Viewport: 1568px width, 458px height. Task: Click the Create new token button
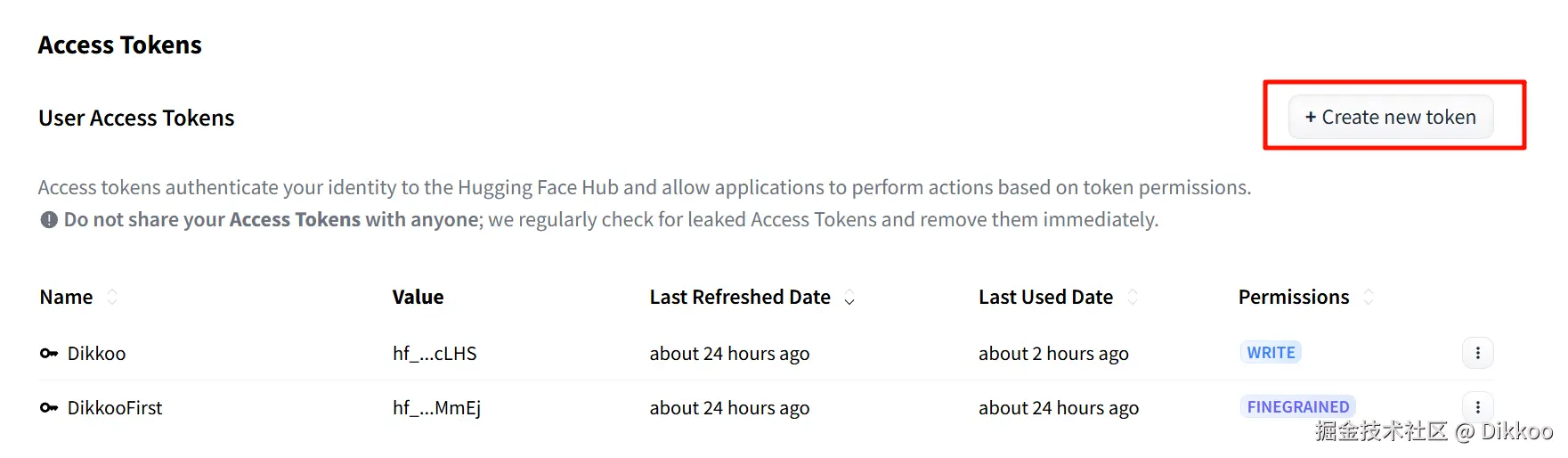[x=1390, y=117]
